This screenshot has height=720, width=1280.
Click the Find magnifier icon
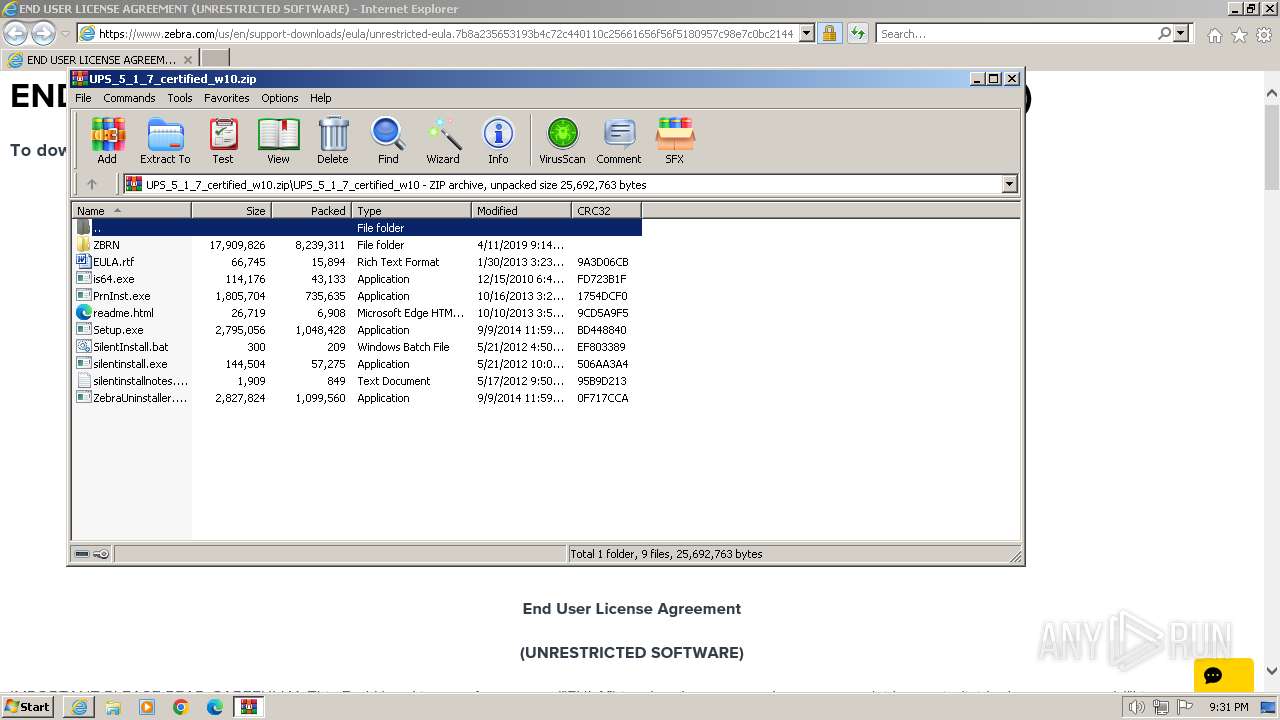click(388, 140)
